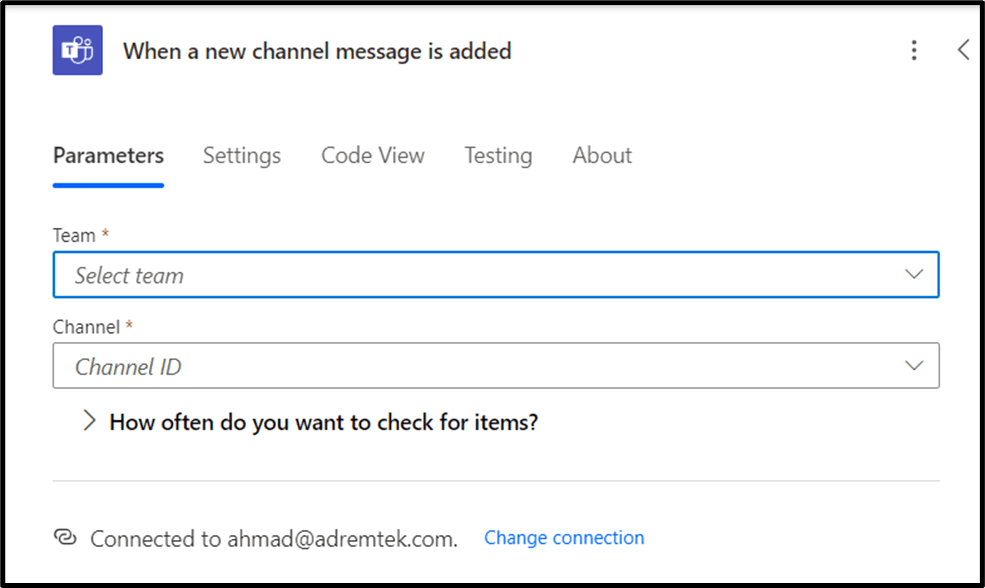The height and width of the screenshot is (588, 985).
Task: Open the Channel dropdown arrow
Action: pyautogui.click(x=914, y=366)
